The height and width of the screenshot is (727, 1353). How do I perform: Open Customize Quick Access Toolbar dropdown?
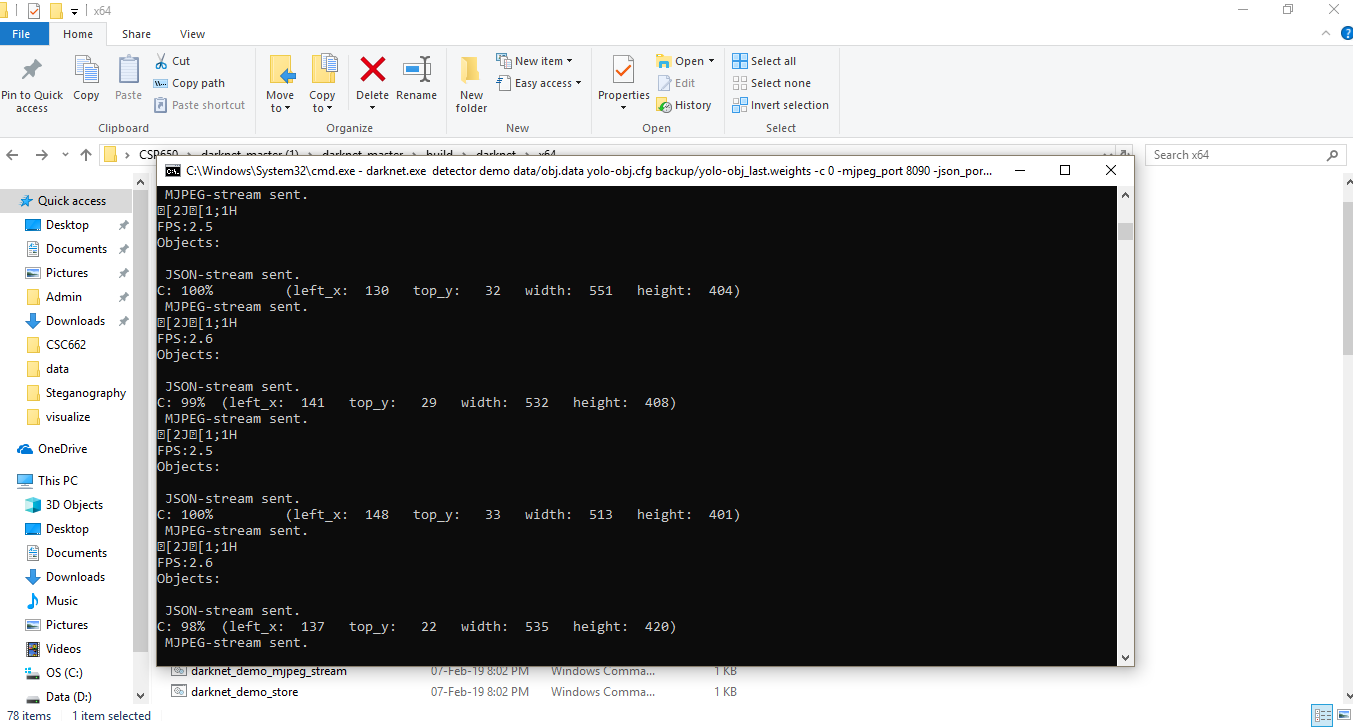[x=74, y=11]
